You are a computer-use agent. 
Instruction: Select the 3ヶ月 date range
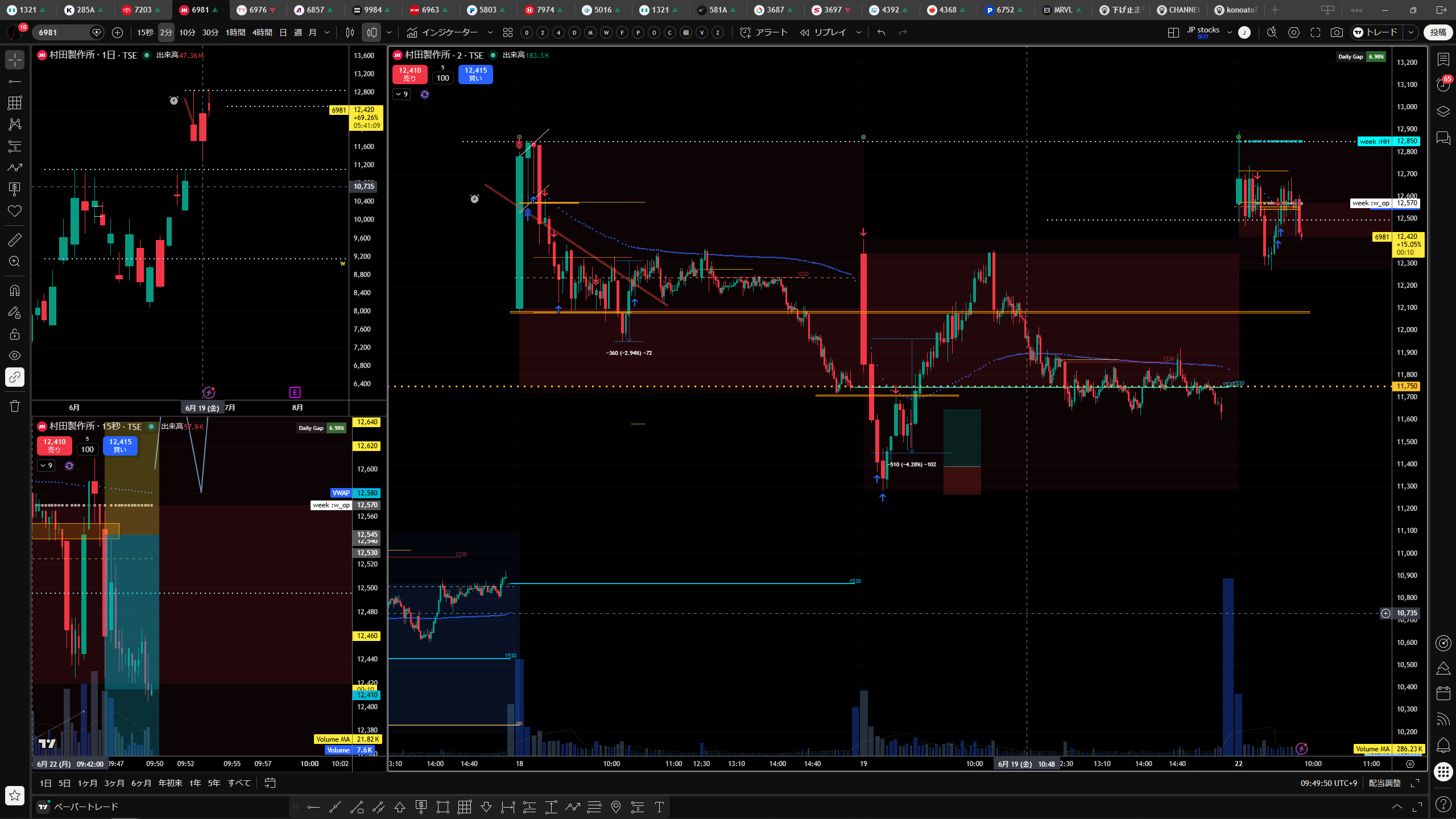coord(114,783)
